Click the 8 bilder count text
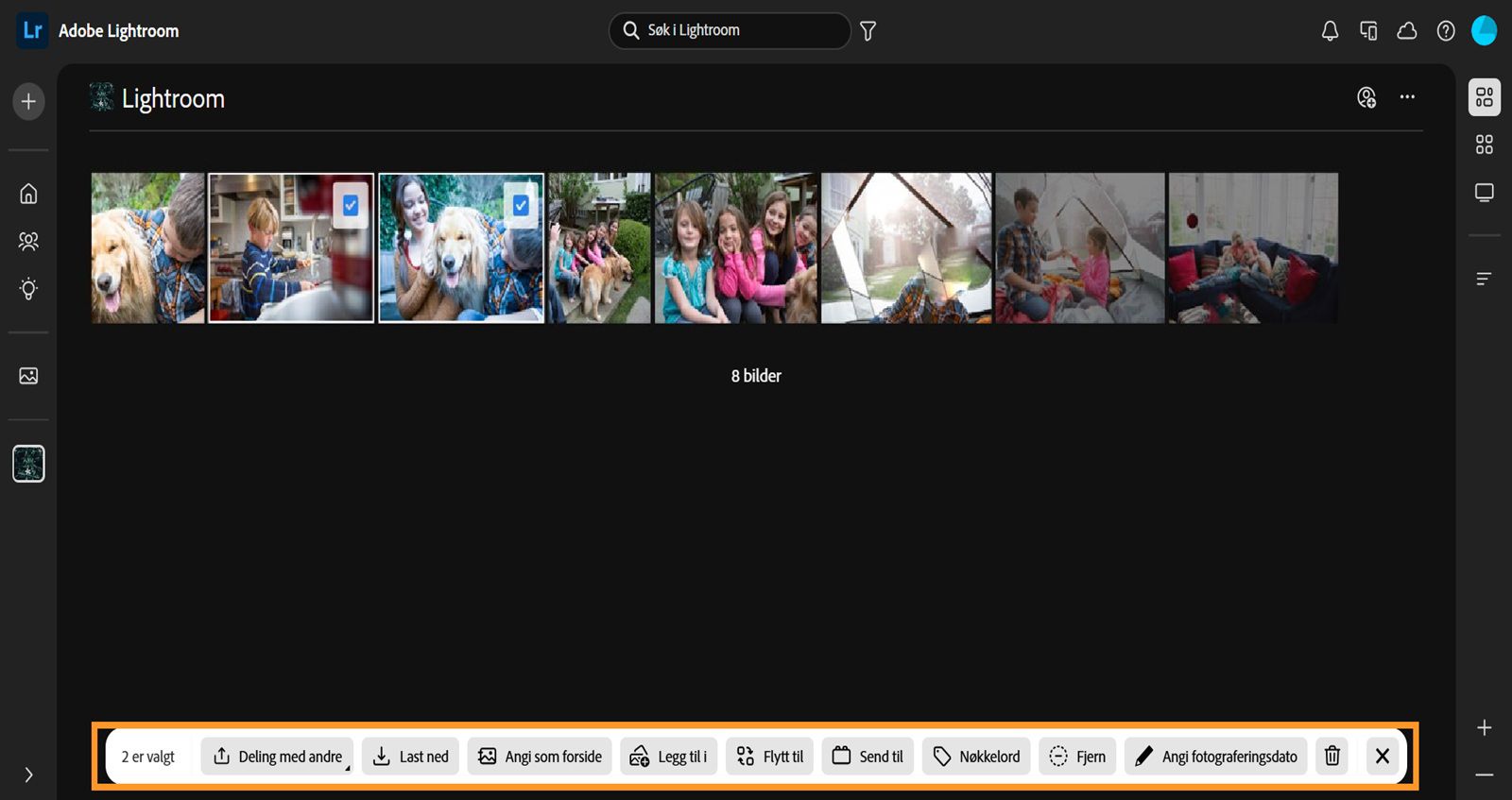1512x800 pixels. (x=756, y=376)
